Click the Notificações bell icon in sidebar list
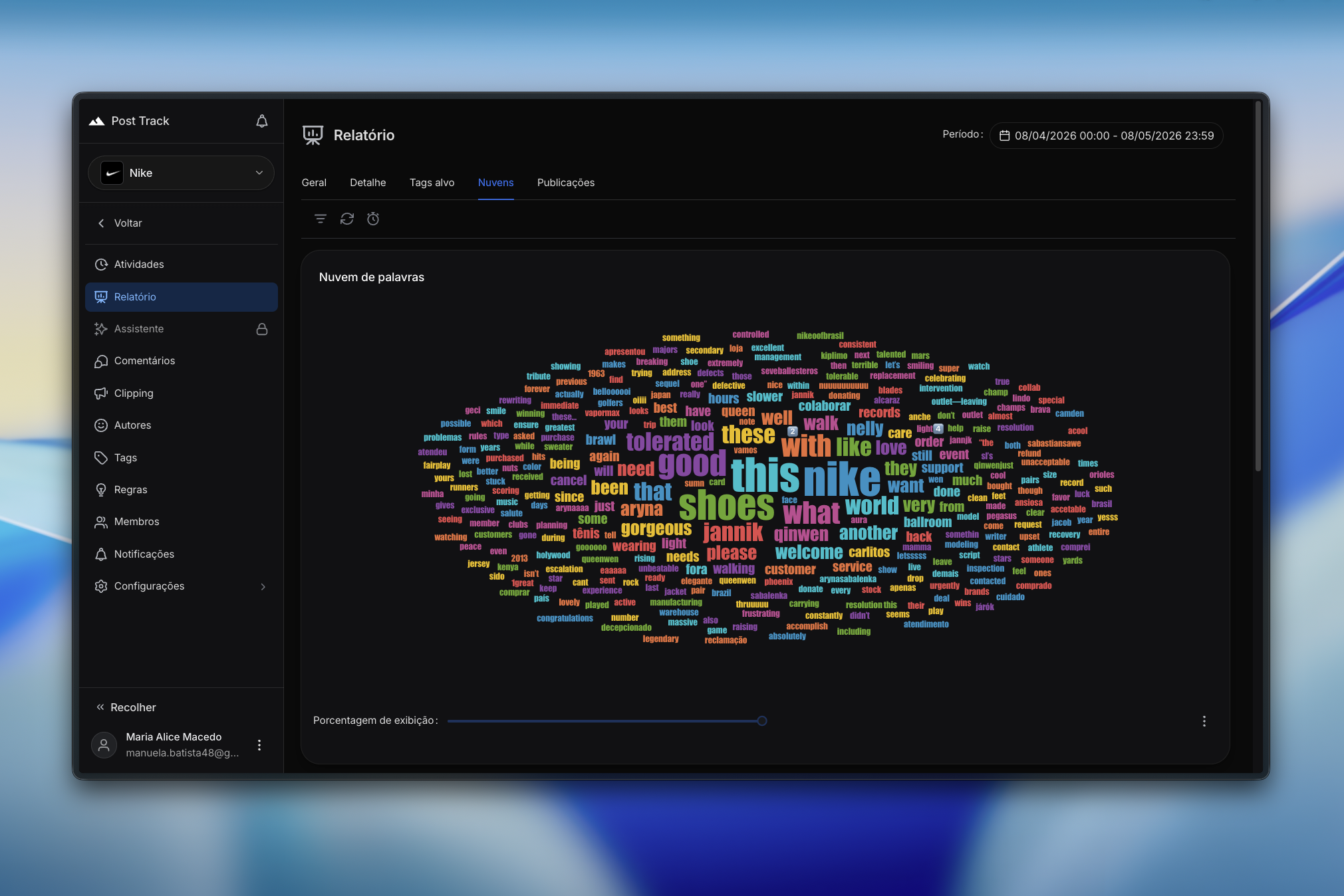1344x896 pixels. pyautogui.click(x=101, y=554)
